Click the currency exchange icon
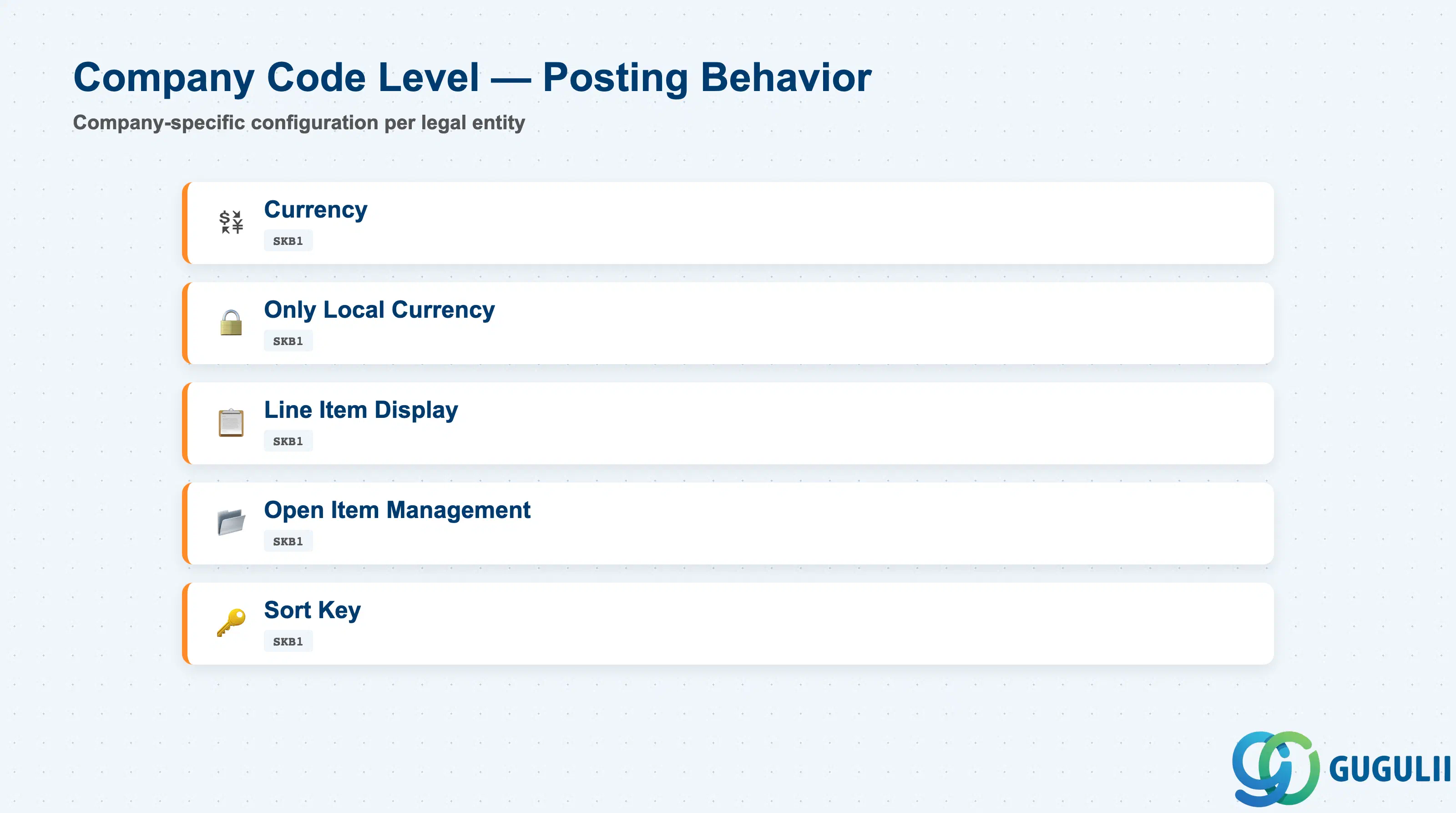This screenshot has height=813, width=1456. tap(231, 222)
